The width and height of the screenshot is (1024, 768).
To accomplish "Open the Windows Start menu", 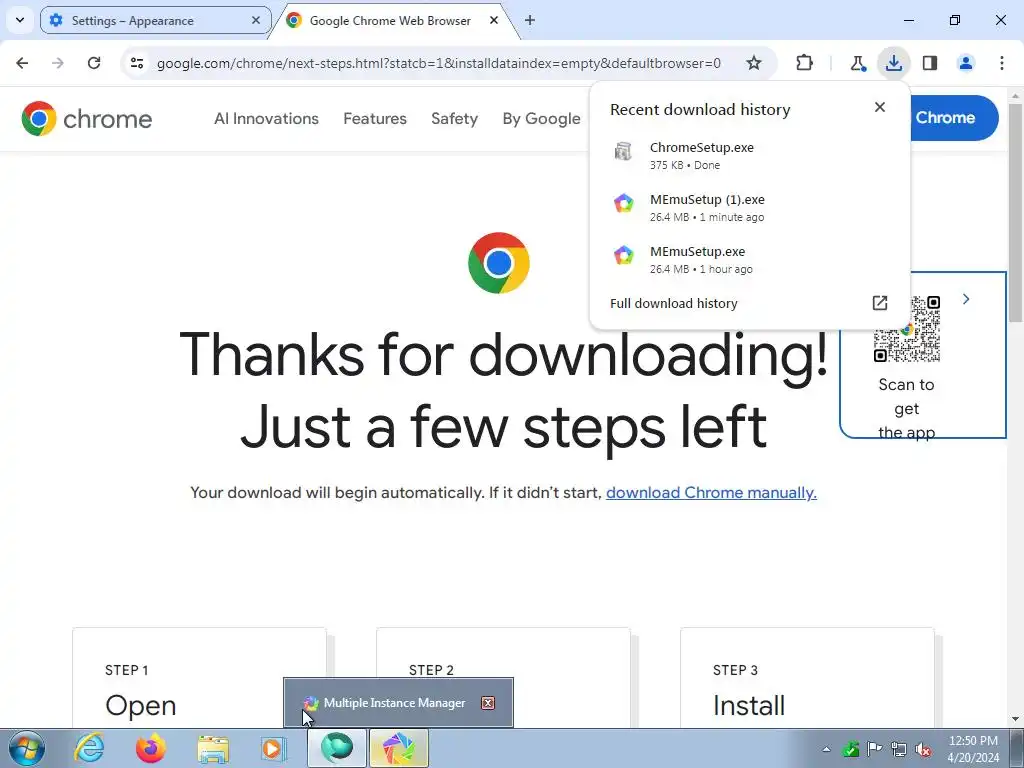I will (27, 748).
